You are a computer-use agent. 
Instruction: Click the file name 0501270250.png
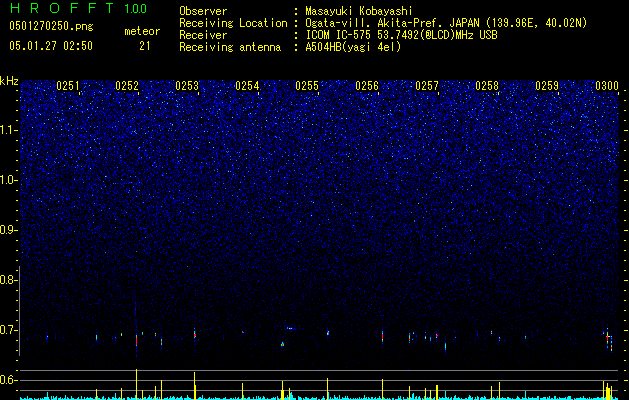pos(51,27)
